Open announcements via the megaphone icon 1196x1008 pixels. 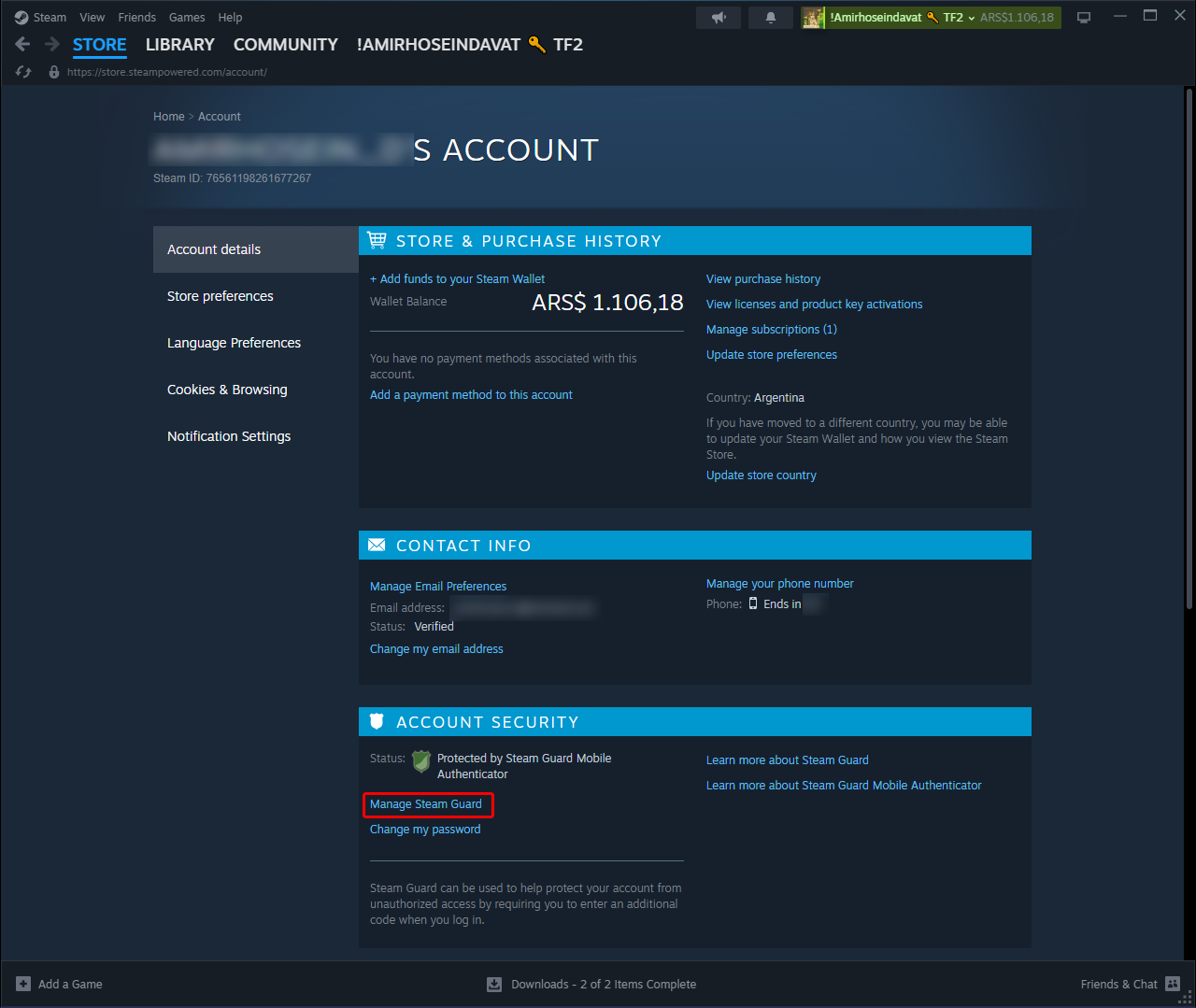pos(719,18)
